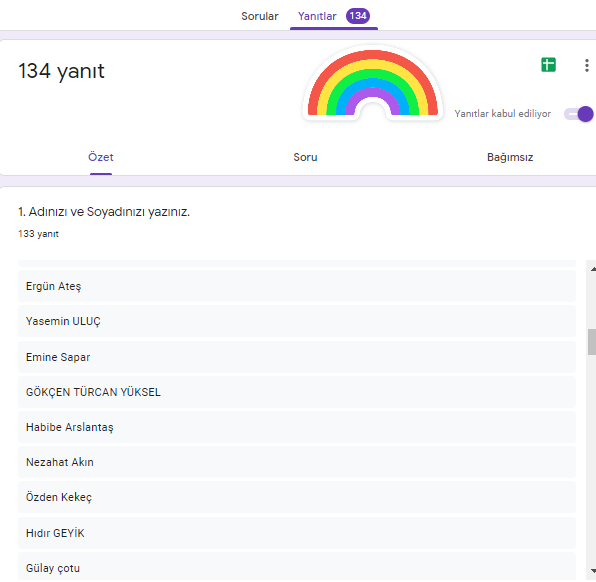Switch to the Sorular tab
Screen dimensions: 596x582
click(x=260, y=16)
